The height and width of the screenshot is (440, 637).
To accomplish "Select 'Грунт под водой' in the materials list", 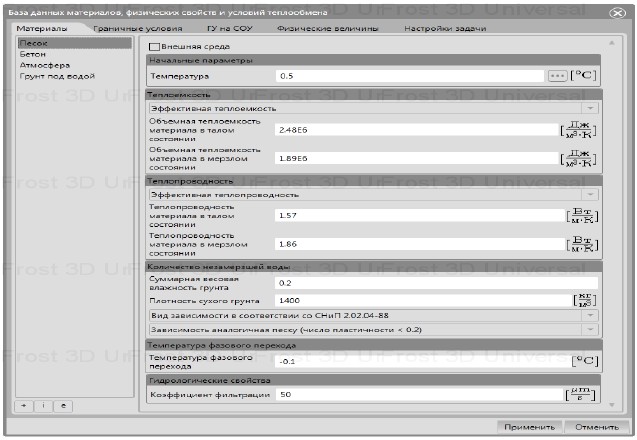I will [75, 76].
